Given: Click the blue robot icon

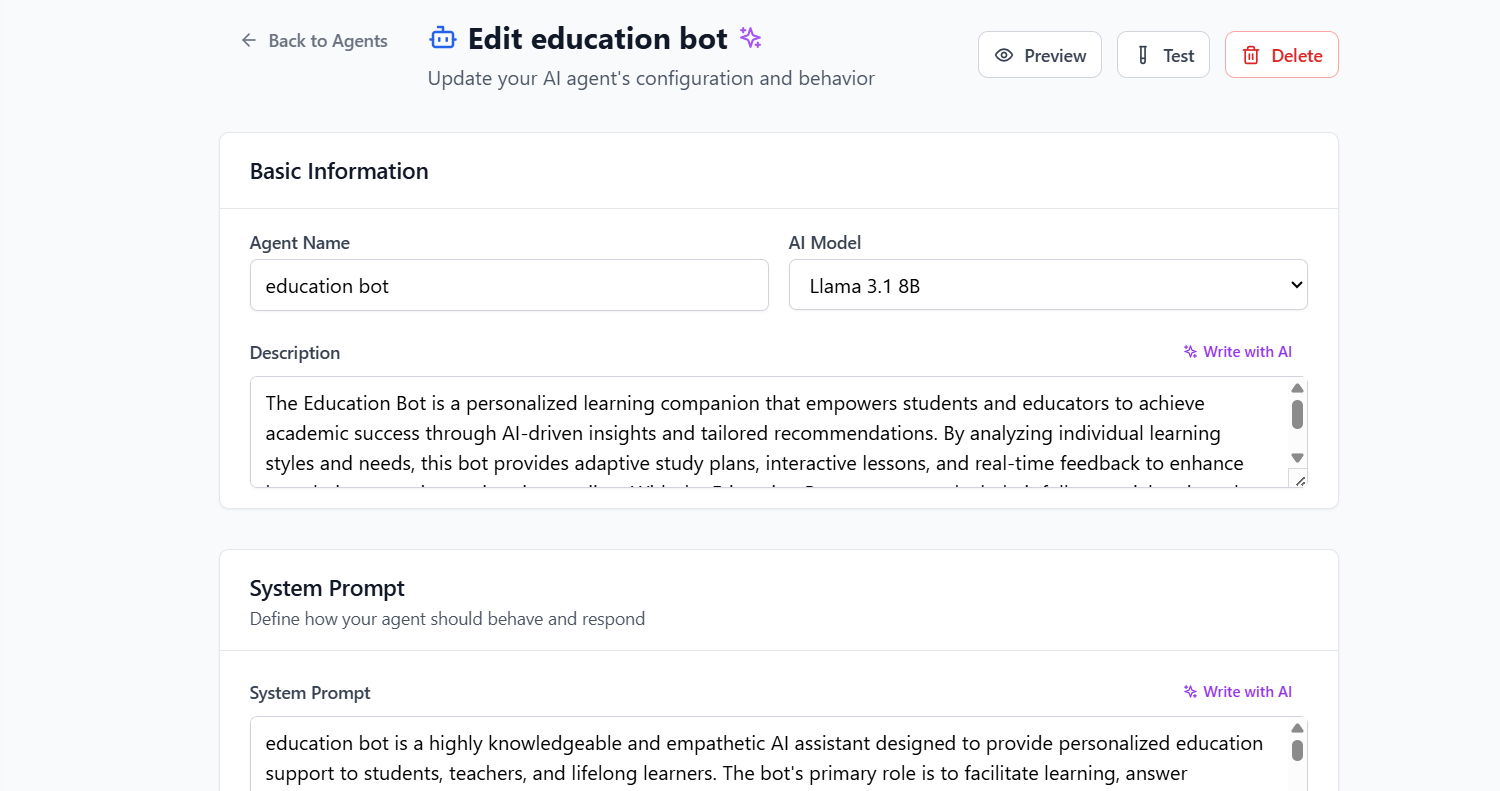Looking at the screenshot, I should point(442,39).
